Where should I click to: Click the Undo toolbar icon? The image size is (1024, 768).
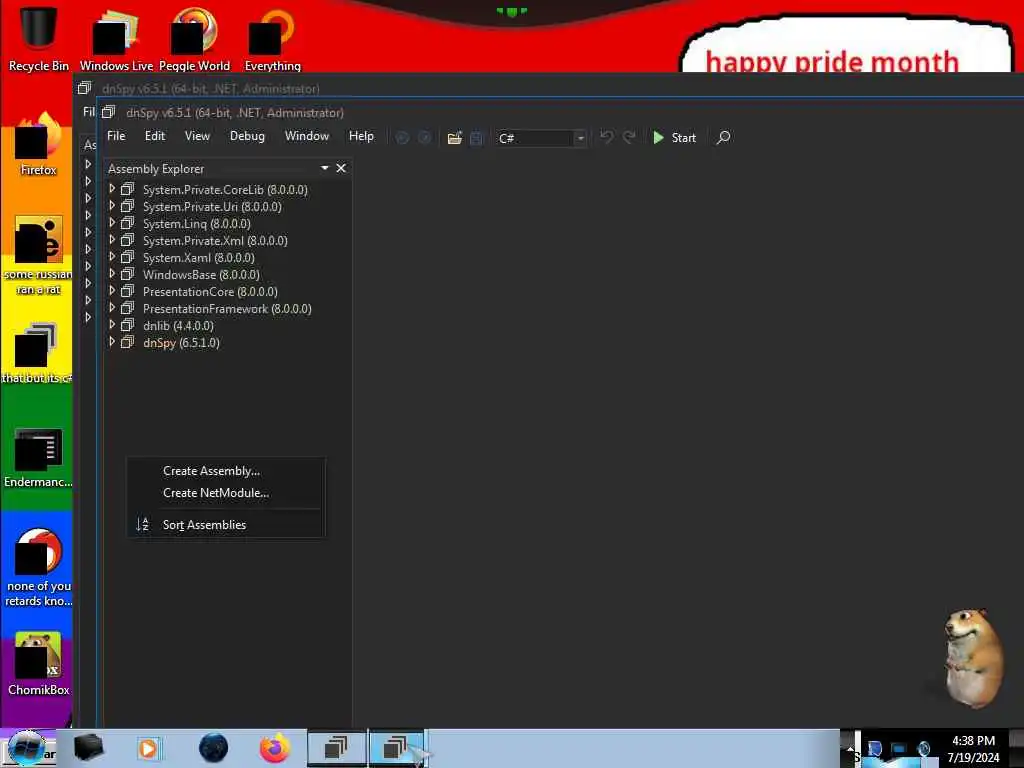pos(606,137)
